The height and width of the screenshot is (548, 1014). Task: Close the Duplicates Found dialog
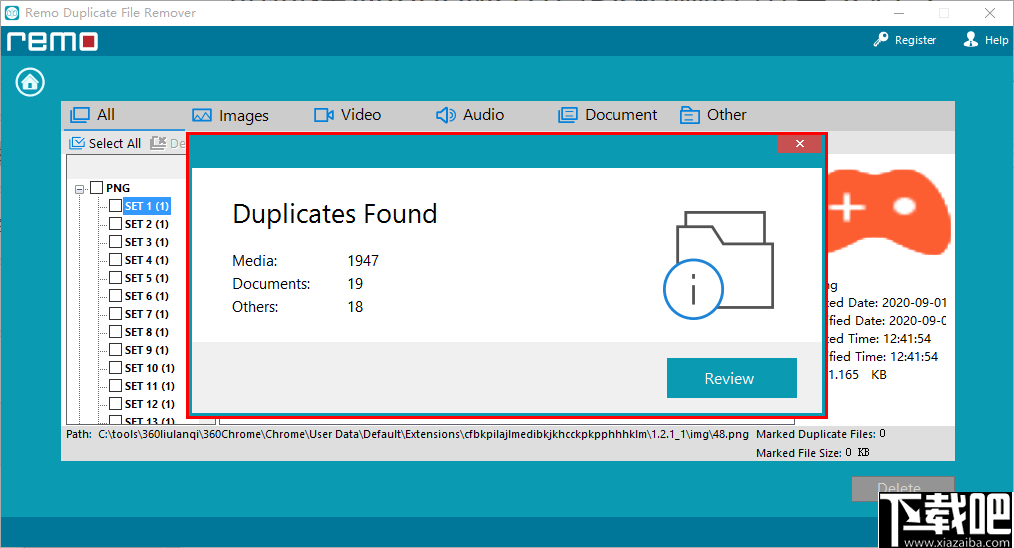click(800, 144)
